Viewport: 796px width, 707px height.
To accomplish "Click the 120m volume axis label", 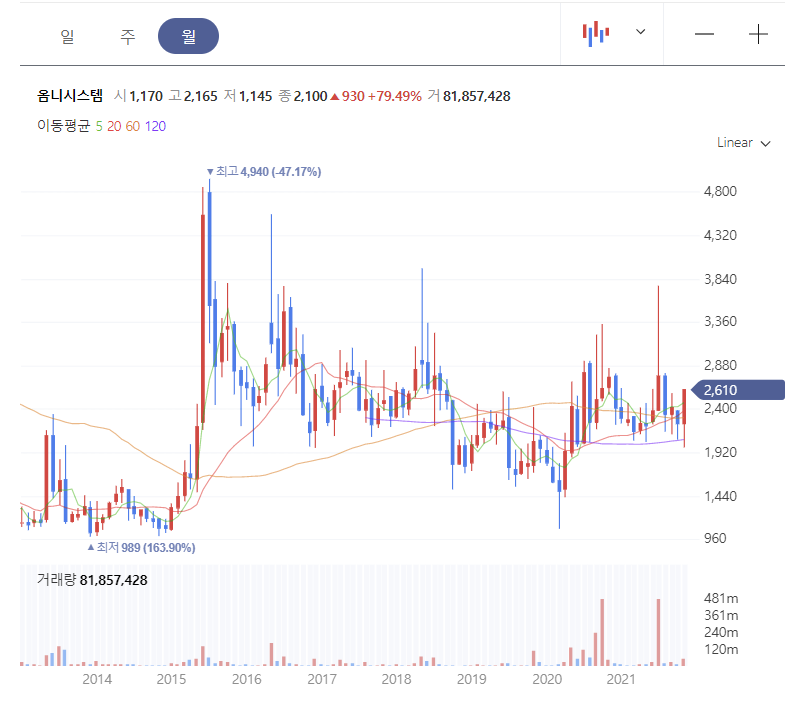I will [x=721, y=650].
